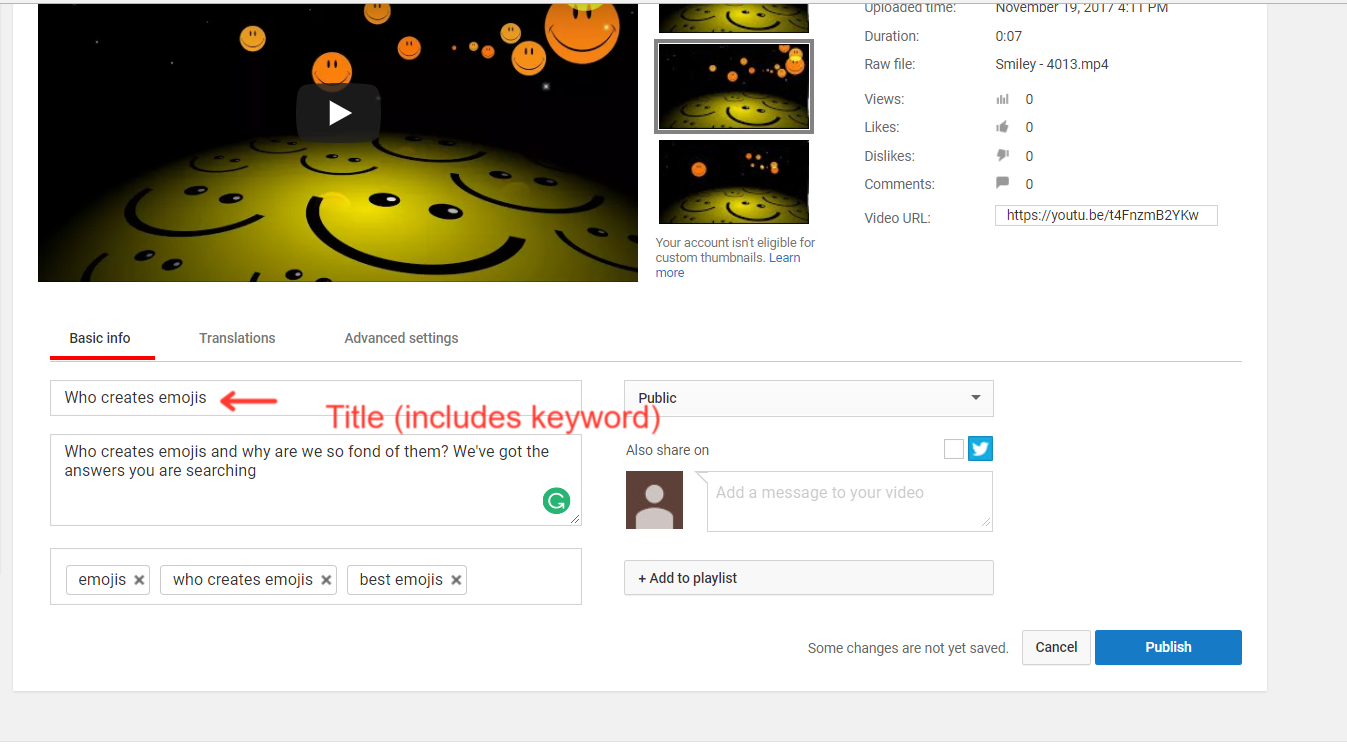Remove the 'emojis' tag
The width and height of the screenshot is (1347, 752).
pyautogui.click(x=139, y=580)
